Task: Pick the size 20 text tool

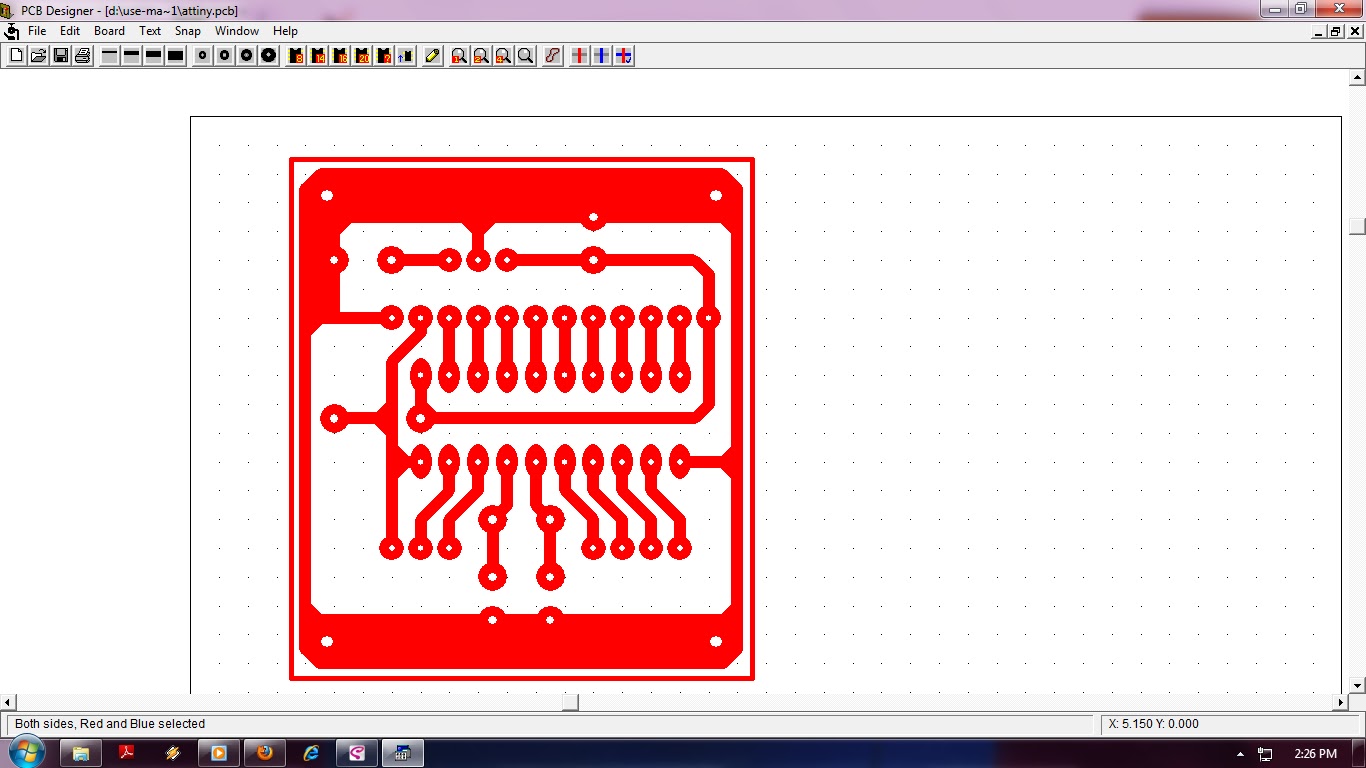Action: 361,56
